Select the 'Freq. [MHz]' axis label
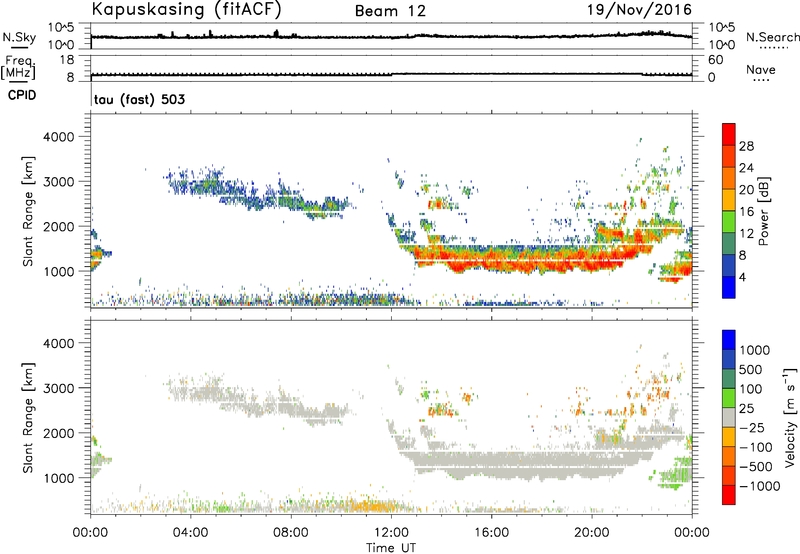This screenshot has height=554, width=800. 18,67
